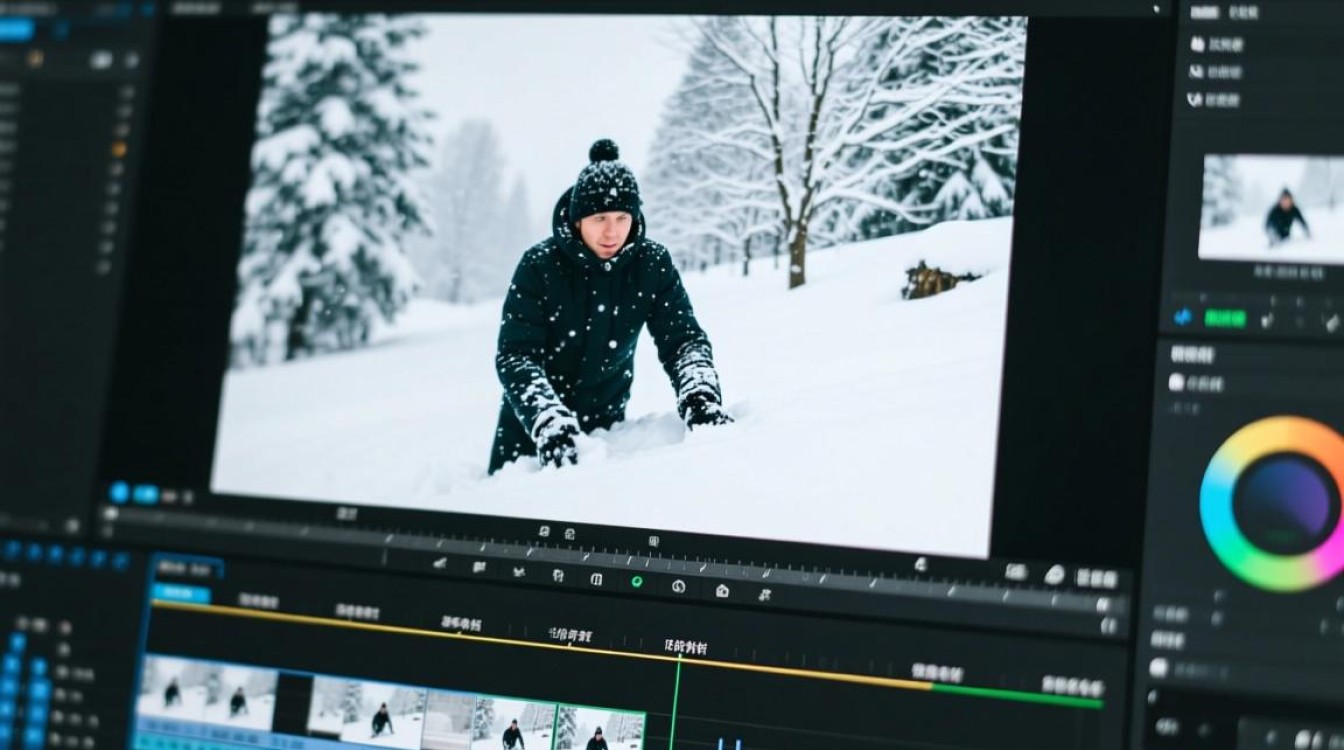Click the green button below the small preview
This screenshot has height=750, width=1344.
tap(1225, 319)
